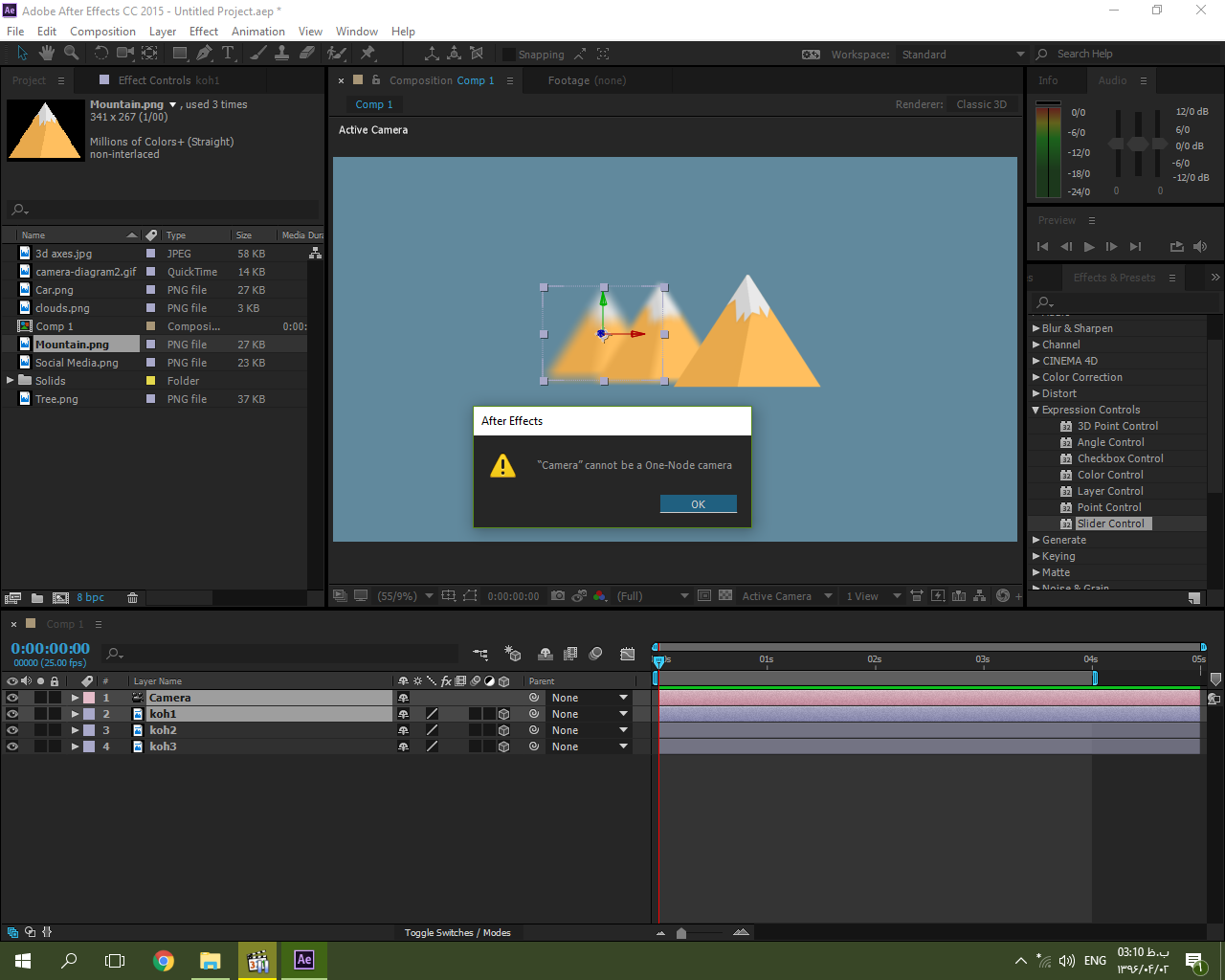Choose Local Axis Mode icon
Screen dimensions: 1225x980
(432, 54)
